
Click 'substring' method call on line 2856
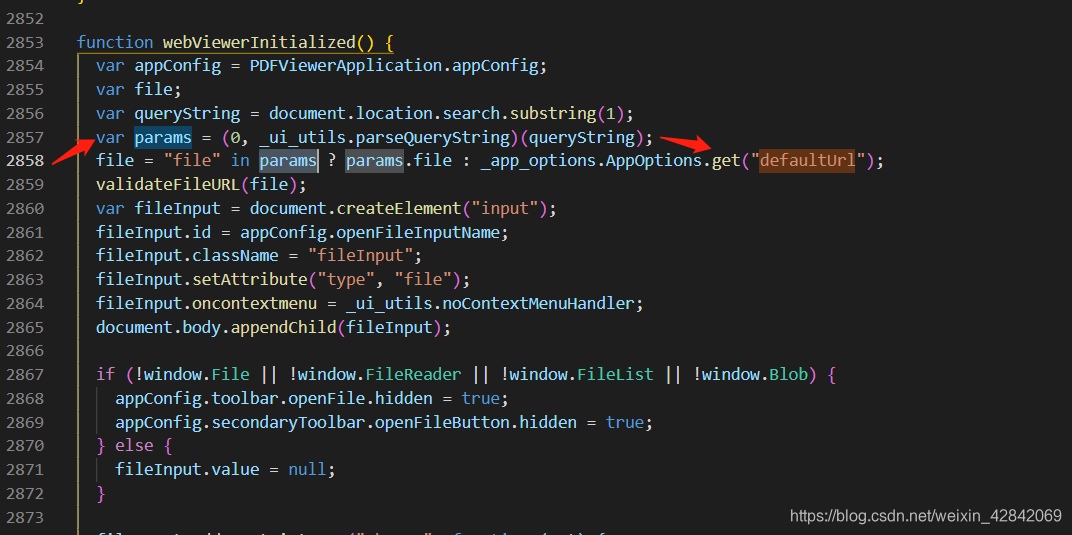click(x=554, y=113)
